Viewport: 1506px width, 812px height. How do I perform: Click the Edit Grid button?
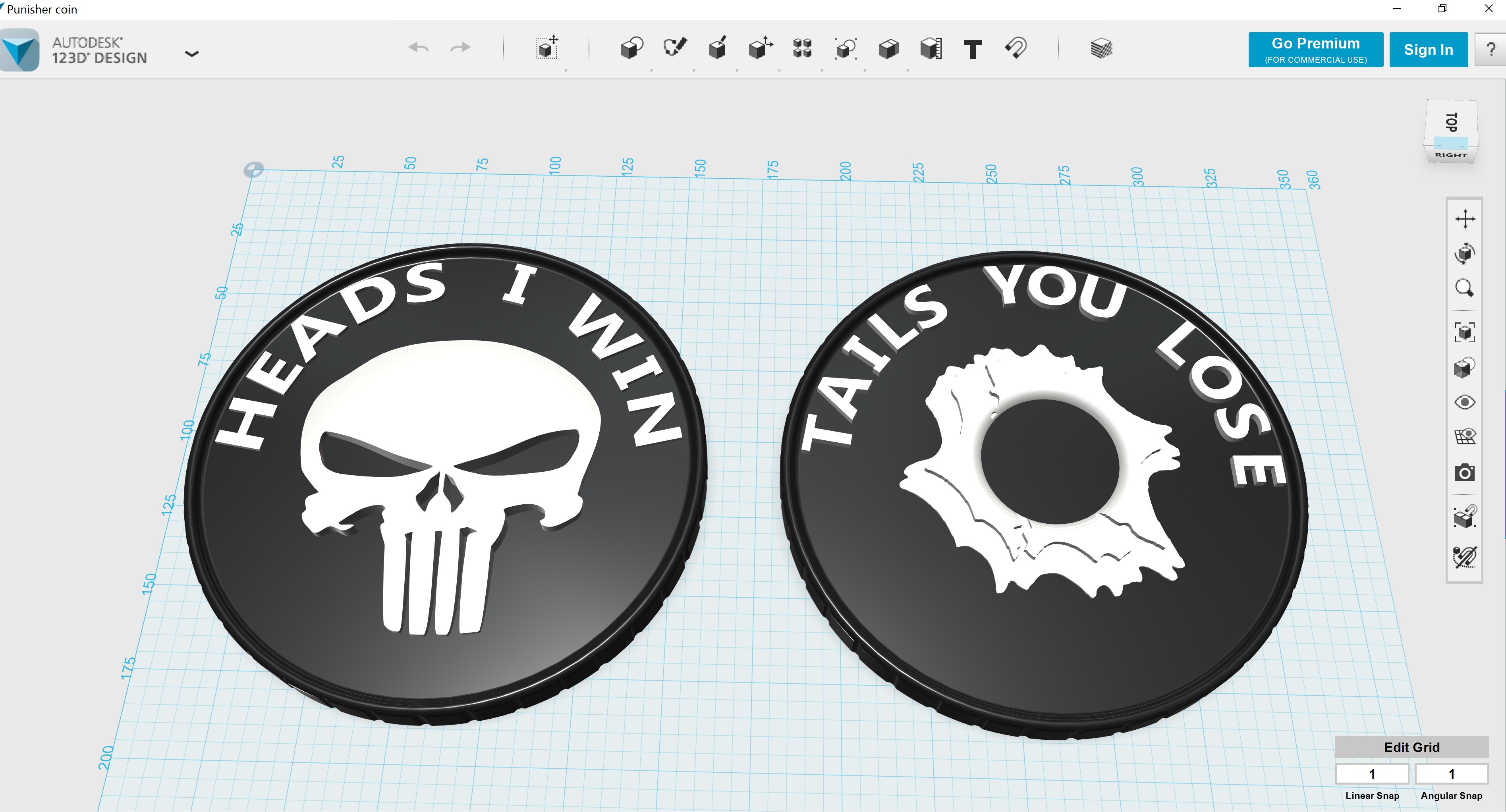click(x=1411, y=747)
